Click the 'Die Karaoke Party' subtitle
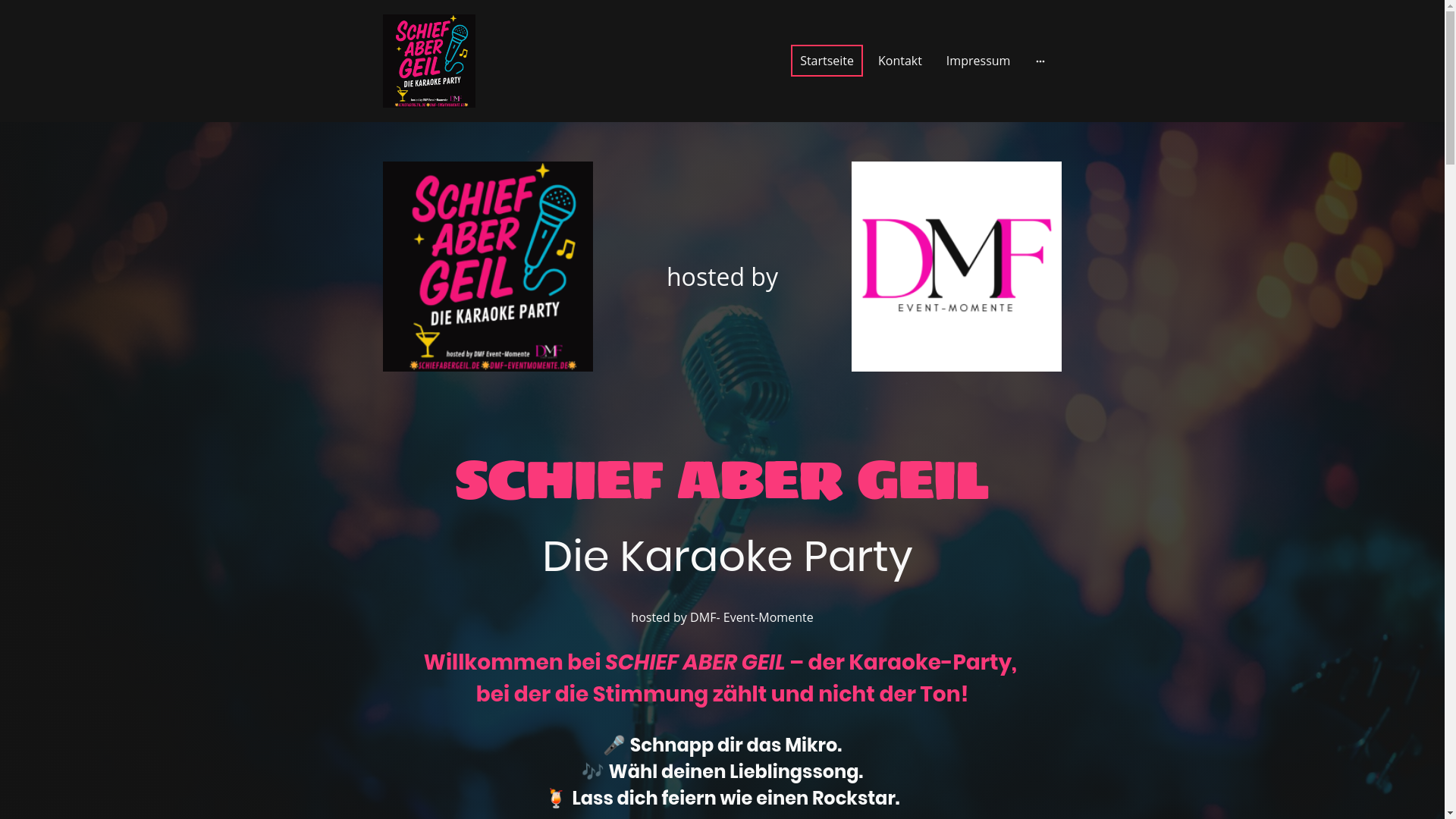This screenshot has width=1456, height=819. pyautogui.click(x=727, y=557)
